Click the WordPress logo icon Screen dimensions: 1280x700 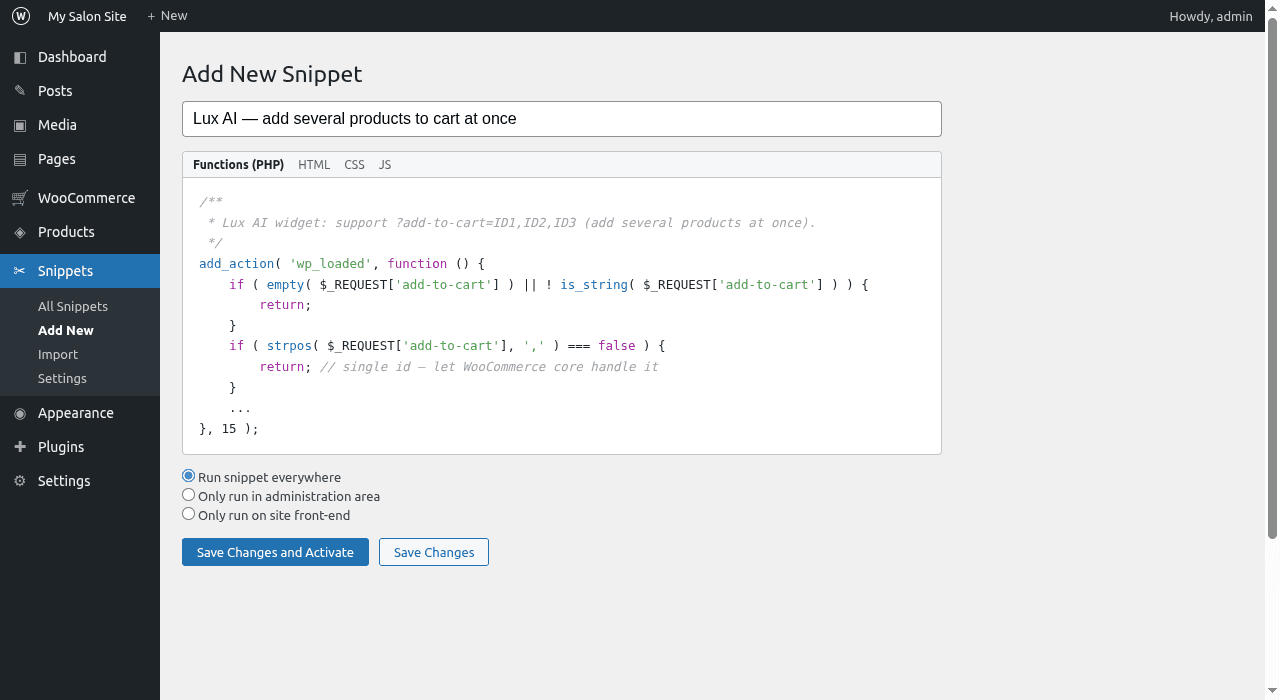pyautogui.click(x=21, y=16)
